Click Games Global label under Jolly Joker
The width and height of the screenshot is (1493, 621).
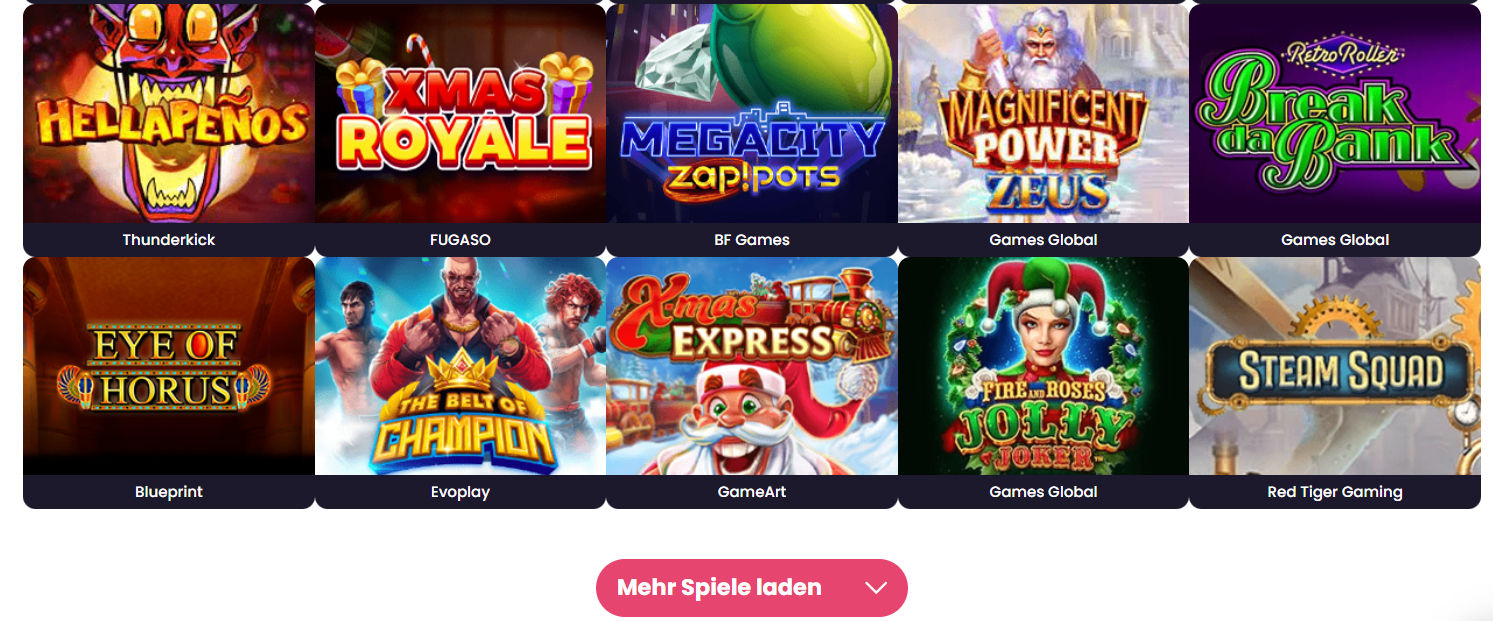(1043, 492)
